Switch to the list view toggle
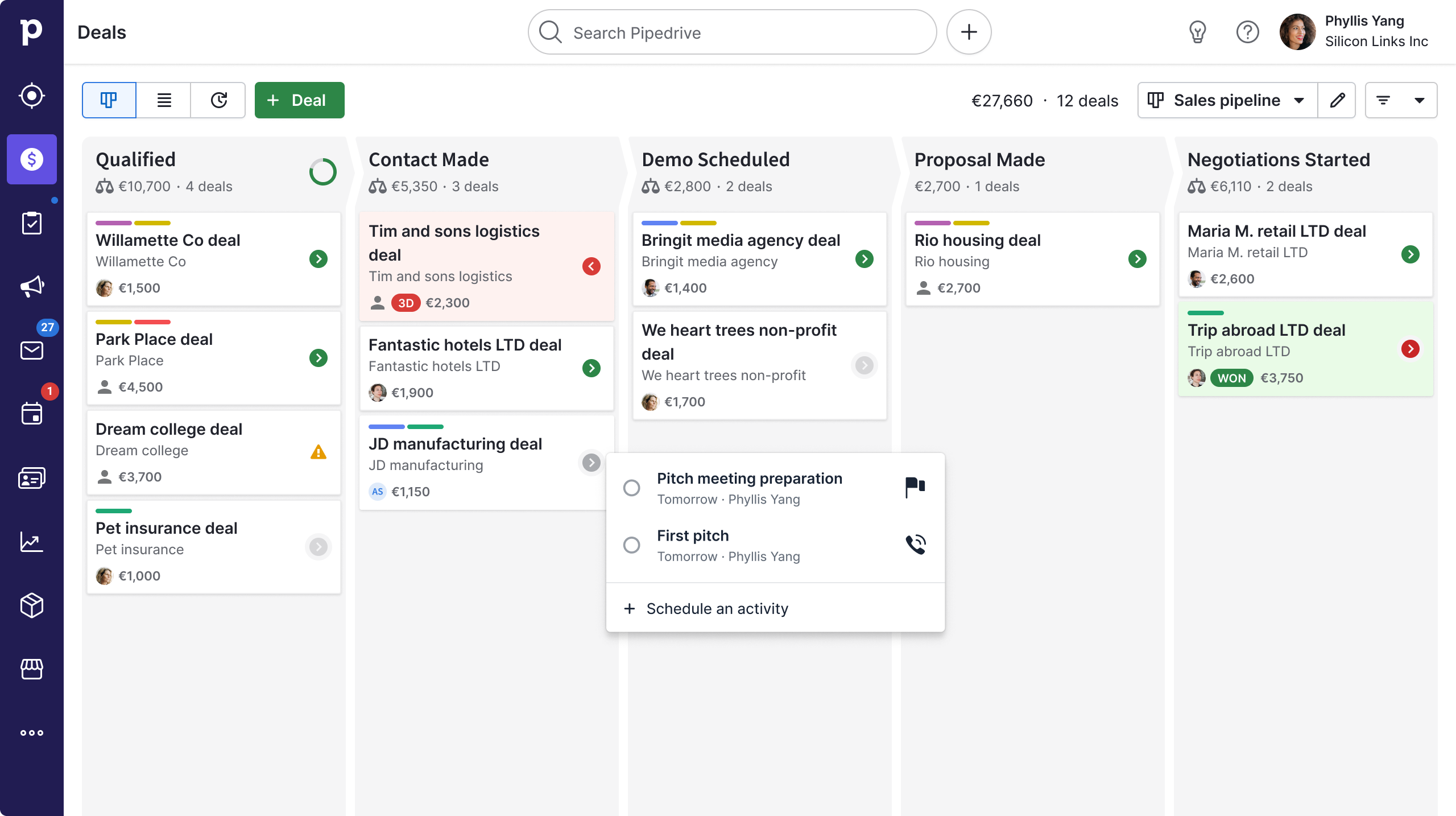The width and height of the screenshot is (1456, 816). click(x=164, y=100)
